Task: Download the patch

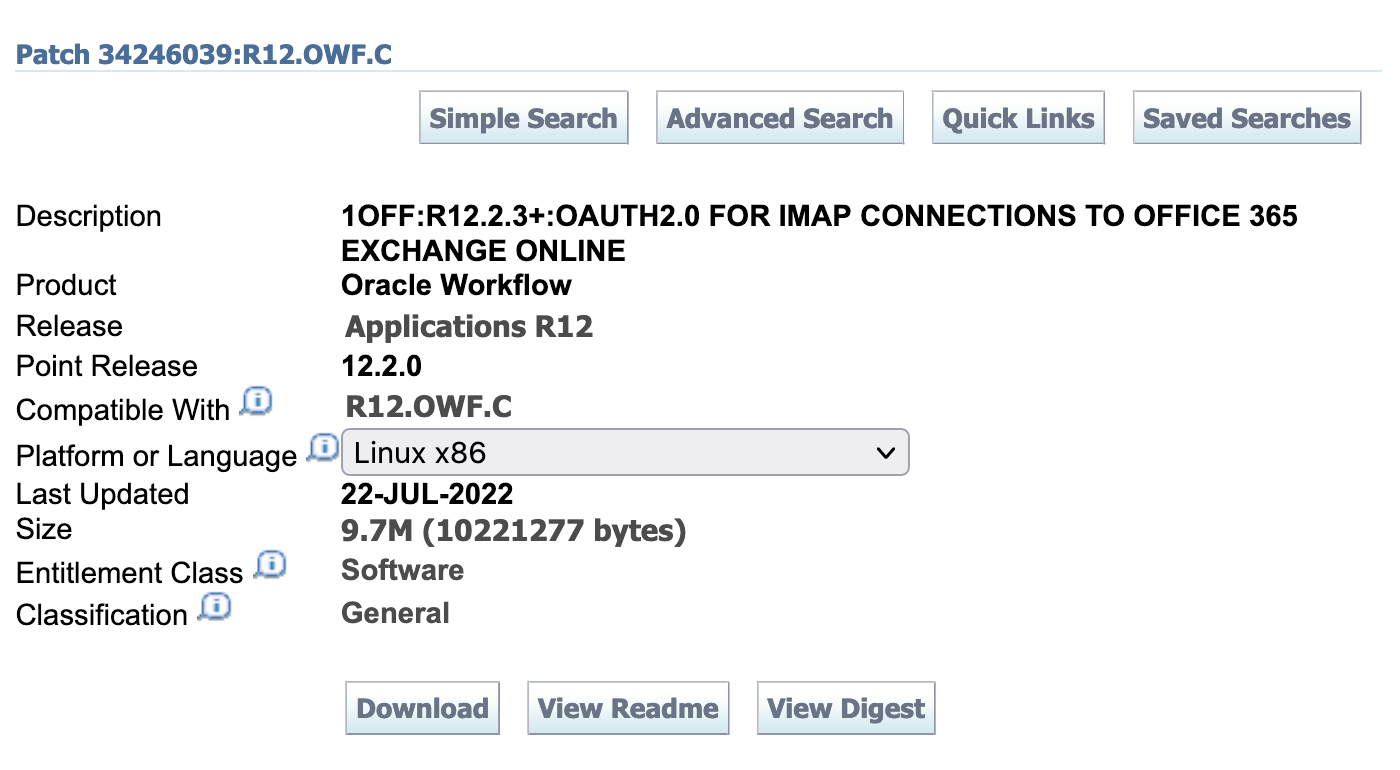Action: click(x=422, y=708)
